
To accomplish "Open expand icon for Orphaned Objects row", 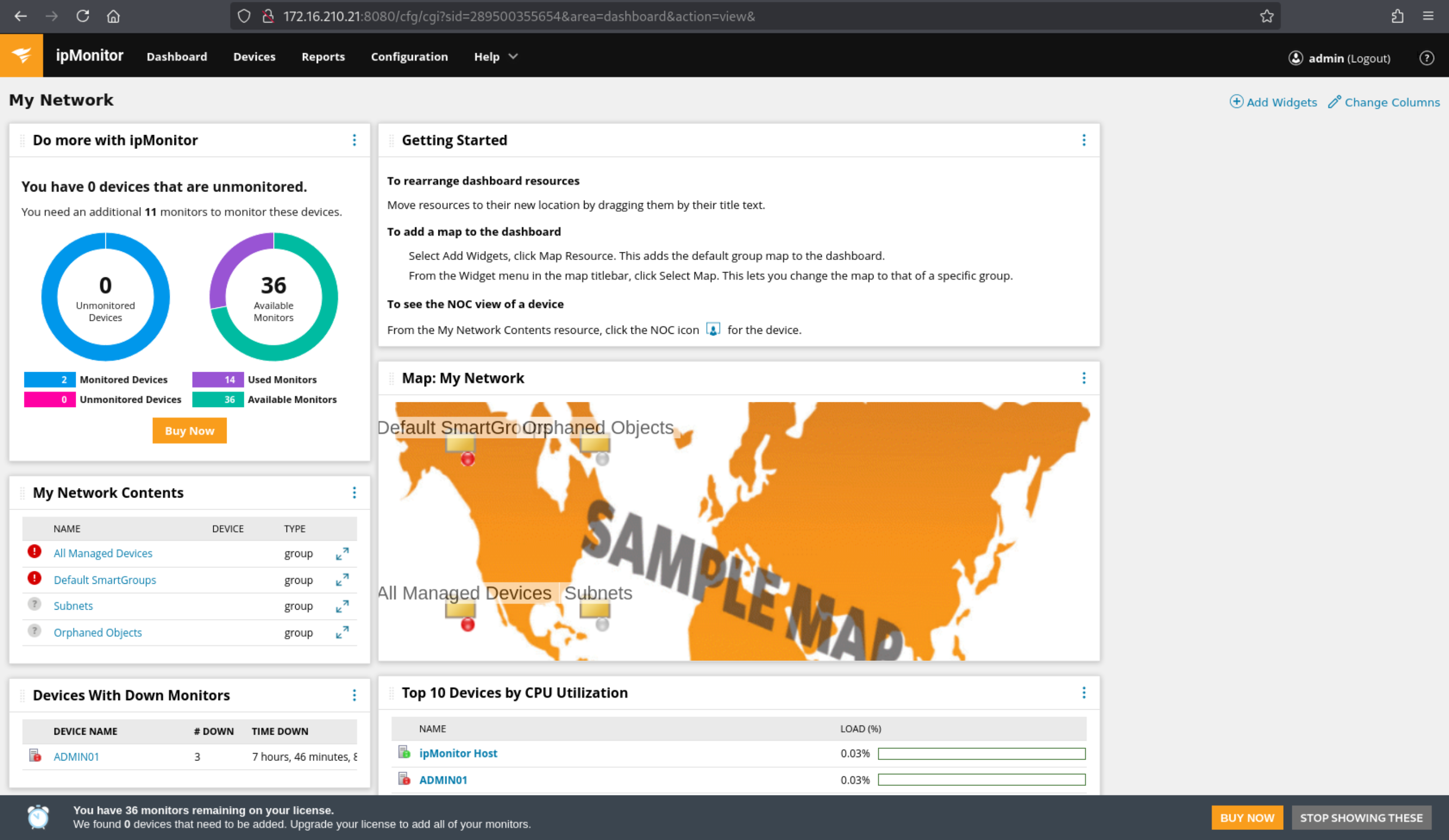I will pyautogui.click(x=342, y=633).
